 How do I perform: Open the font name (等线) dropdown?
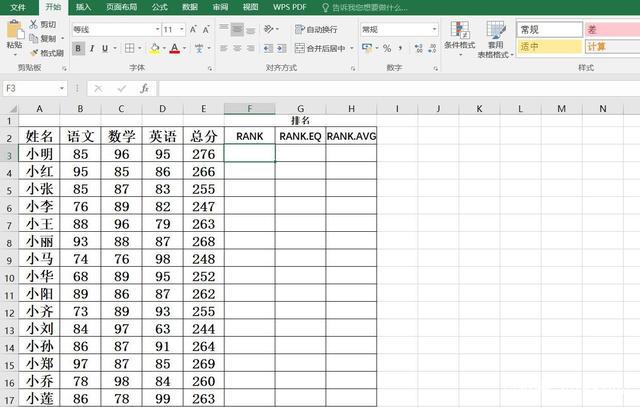tap(157, 29)
